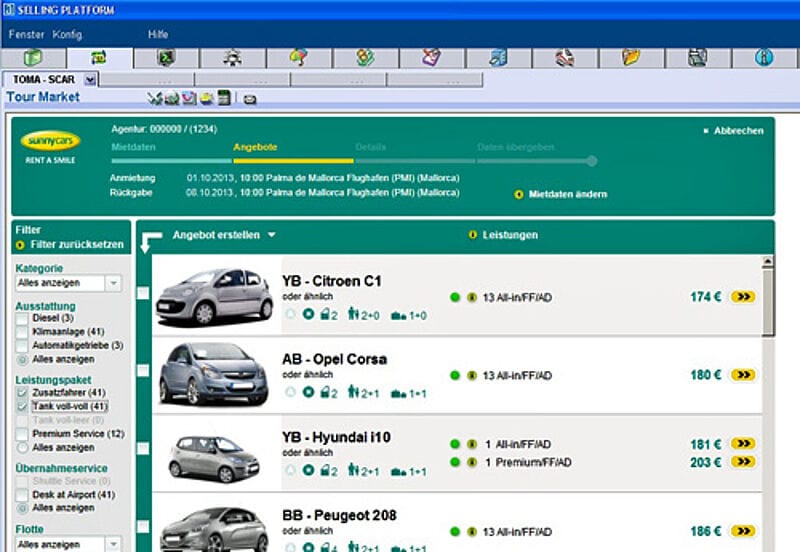Tick the selection box for Citroen C1 row
800x552 pixels.
pyautogui.click(x=143, y=293)
